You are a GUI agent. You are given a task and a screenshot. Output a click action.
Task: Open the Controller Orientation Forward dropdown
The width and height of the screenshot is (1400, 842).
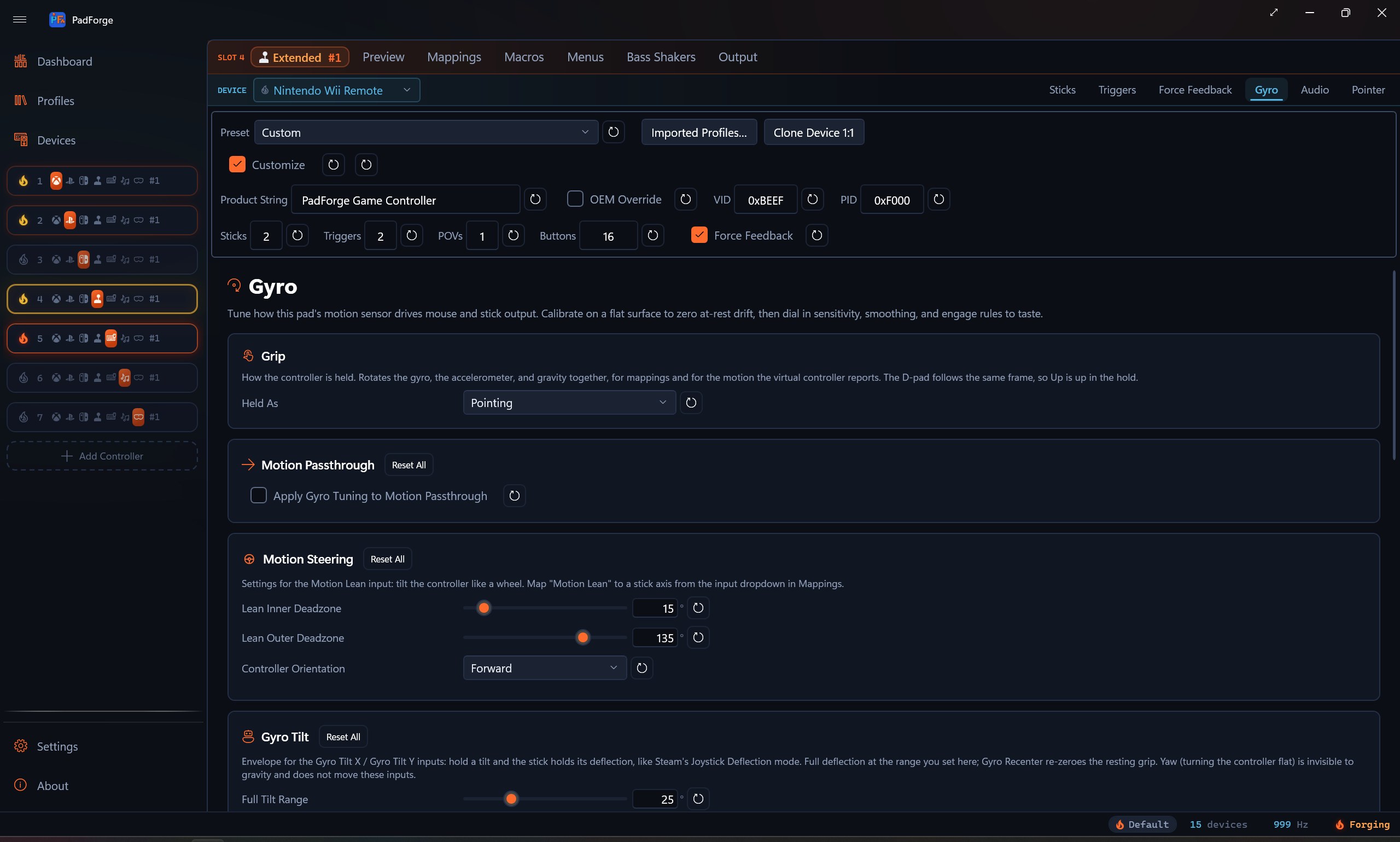[x=544, y=668]
